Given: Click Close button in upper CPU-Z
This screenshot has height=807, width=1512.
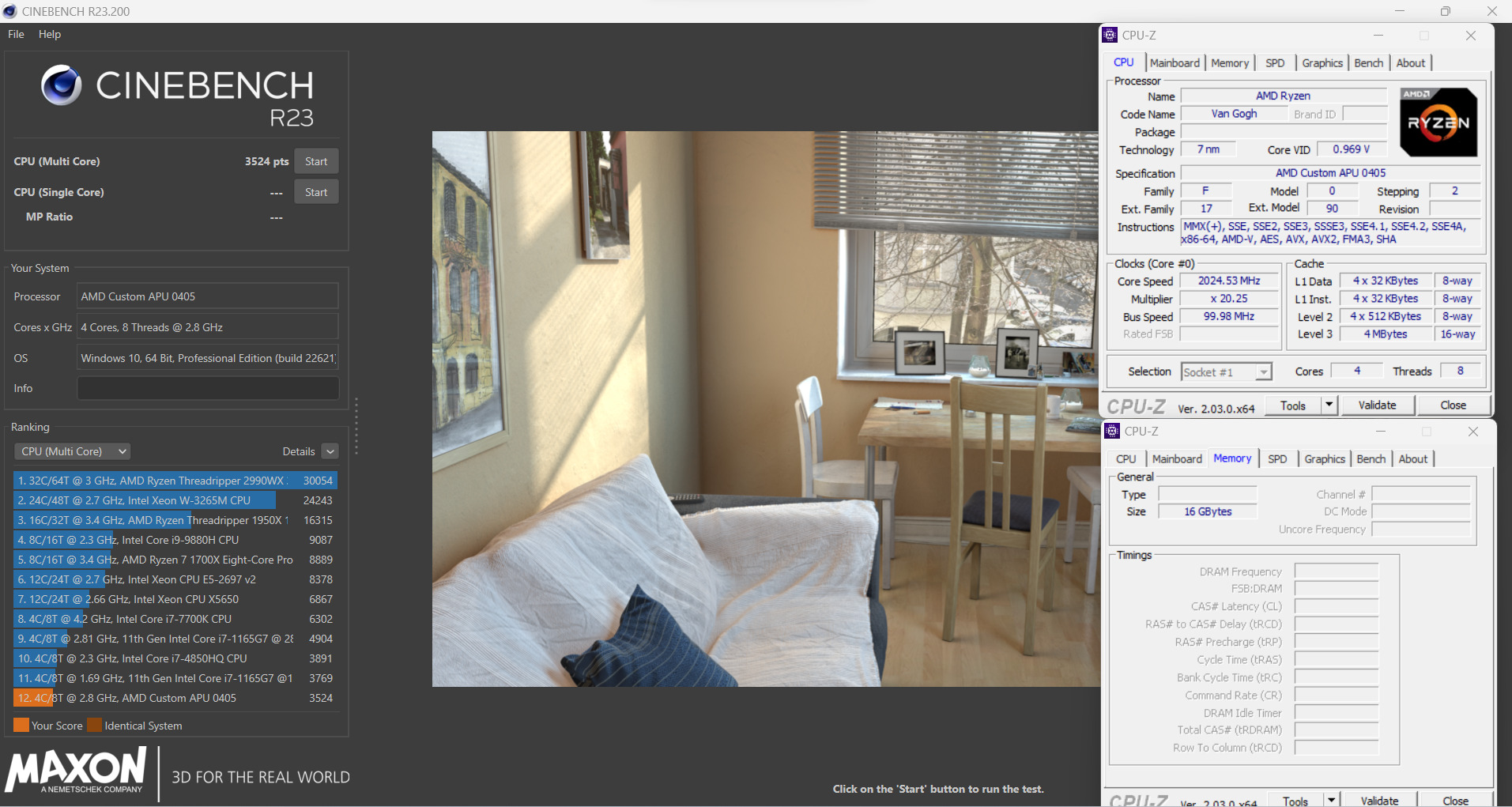Looking at the screenshot, I should coord(1453,405).
